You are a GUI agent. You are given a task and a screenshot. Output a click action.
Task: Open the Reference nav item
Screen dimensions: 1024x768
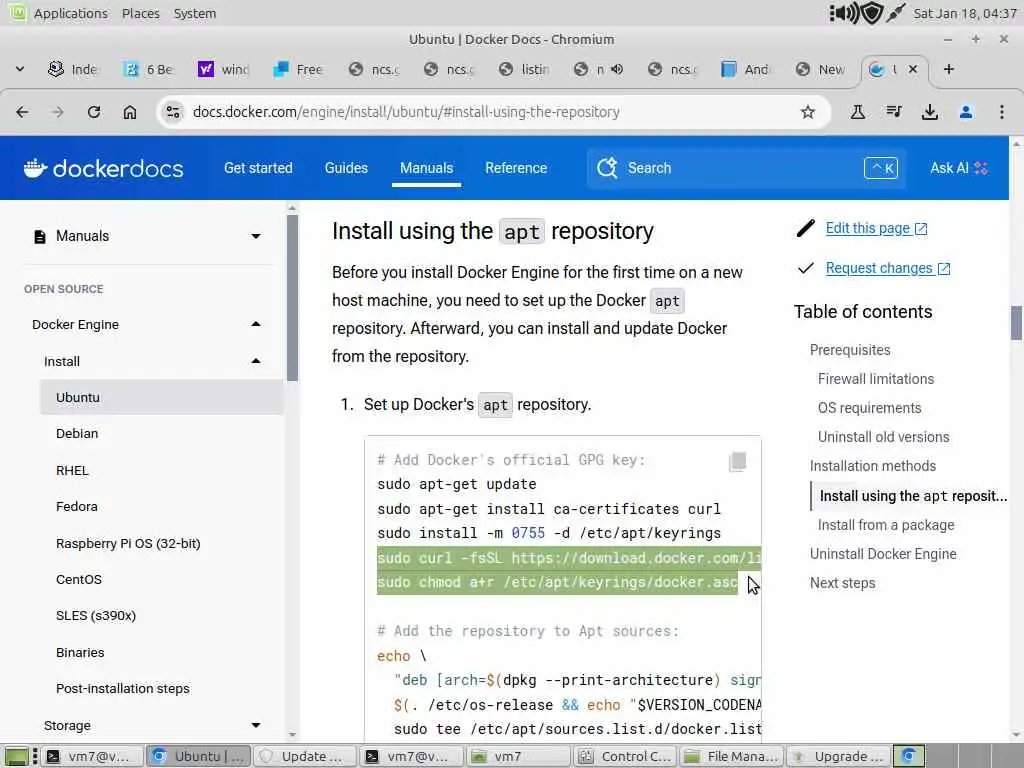pyautogui.click(x=516, y=168)
